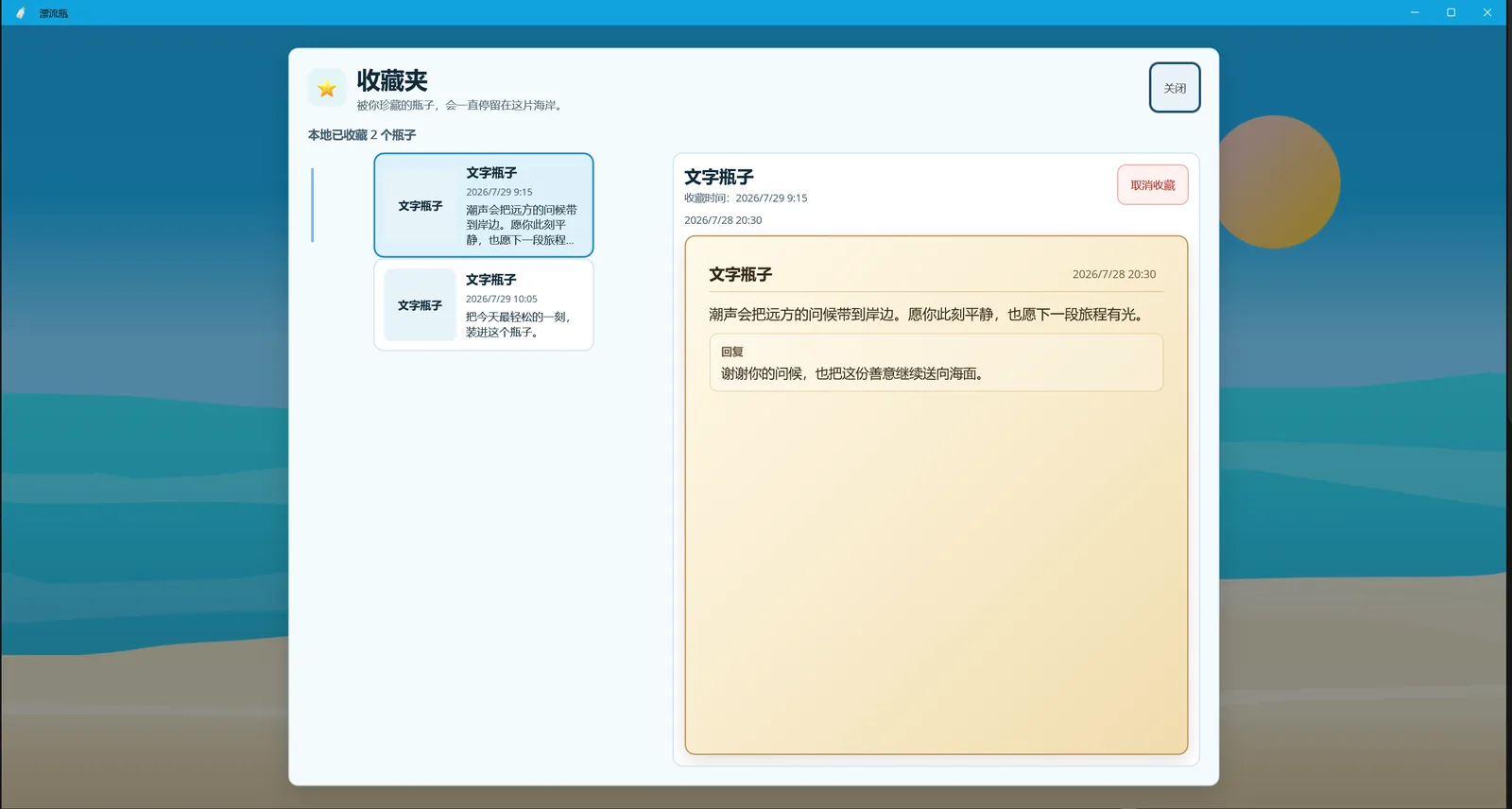The height and width of the screenshot is (809, 1512).
Task: Click the gold star favorites icon
Action: [x=327, y=88]
